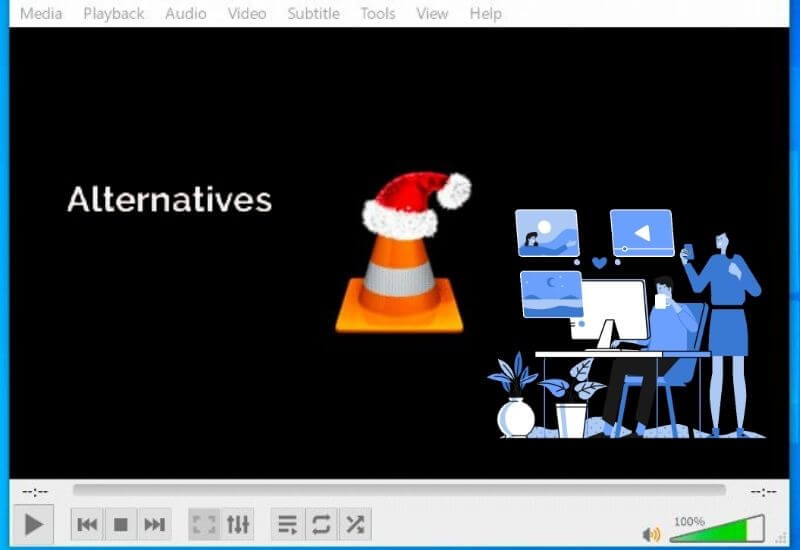
Task: Skip to next media track
Action: coord(154,524)
